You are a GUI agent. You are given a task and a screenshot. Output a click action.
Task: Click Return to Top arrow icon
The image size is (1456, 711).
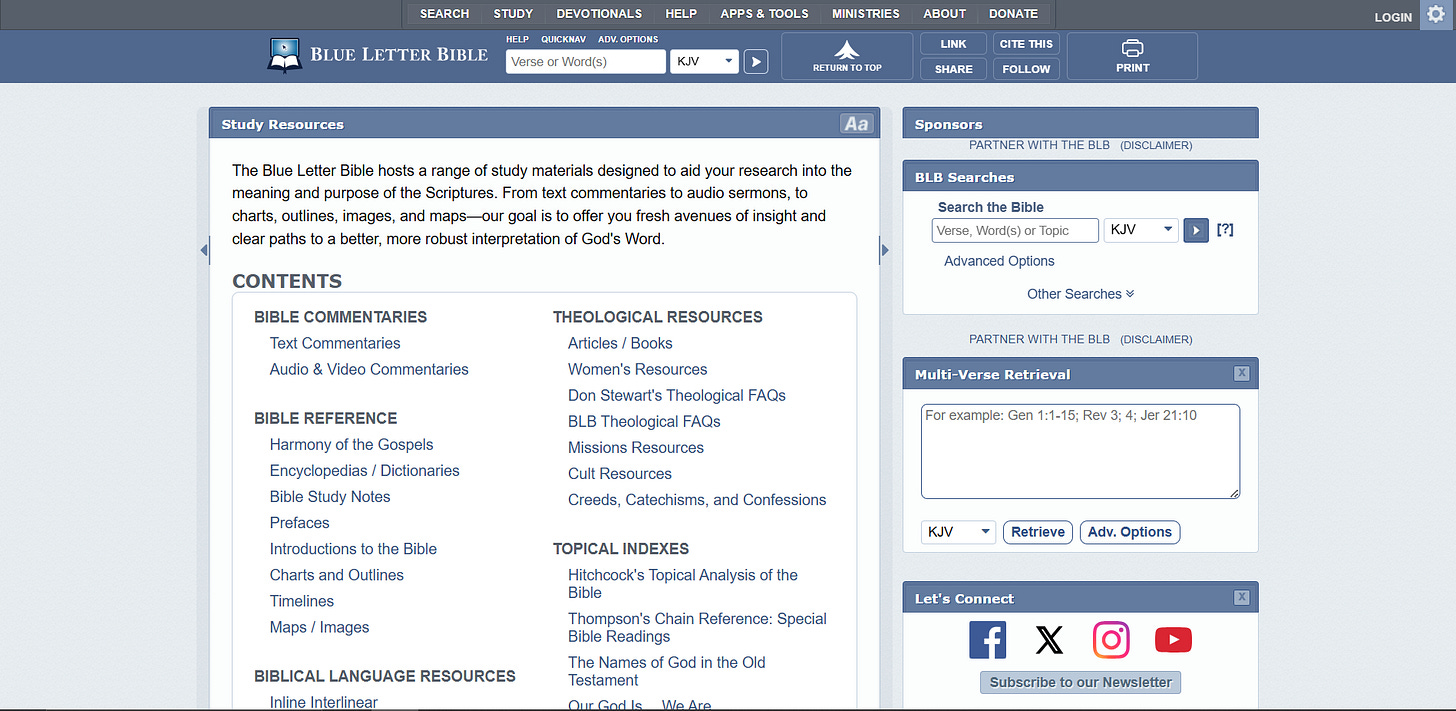coord(846,50)
